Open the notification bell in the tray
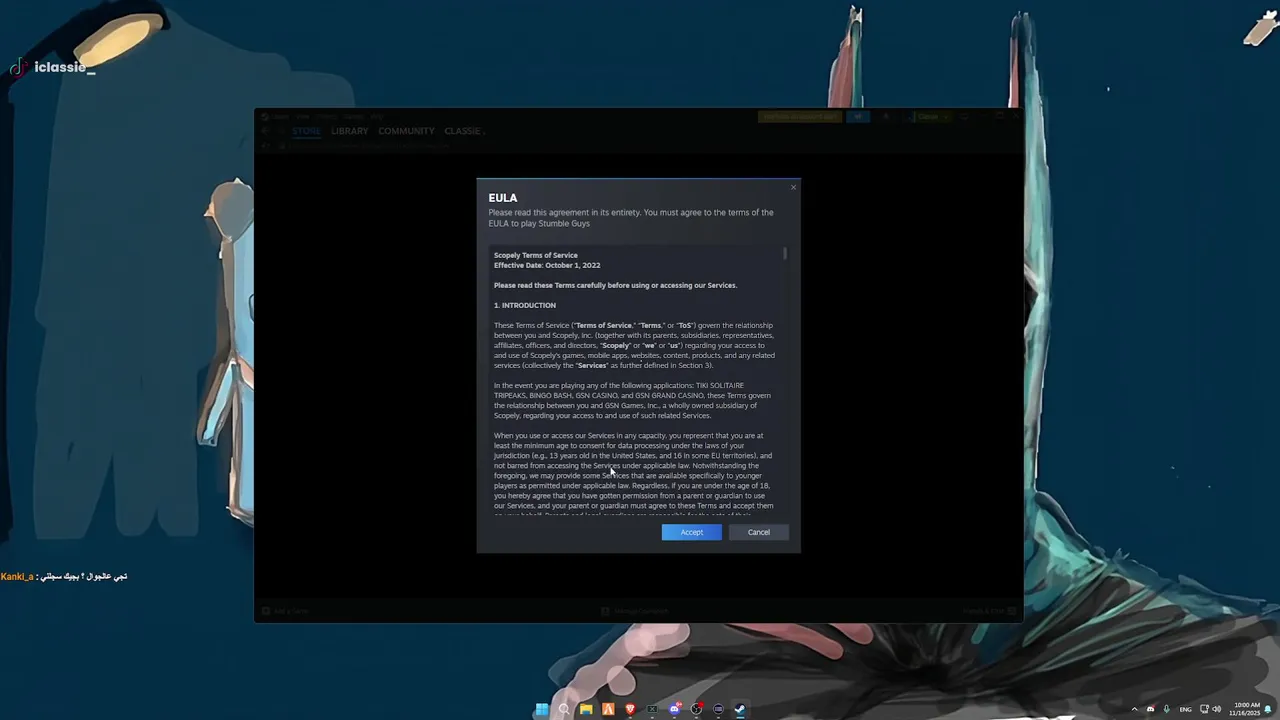Image resolution: width=1280 pixels, height=720 pixels. [x=1268, y=709]
